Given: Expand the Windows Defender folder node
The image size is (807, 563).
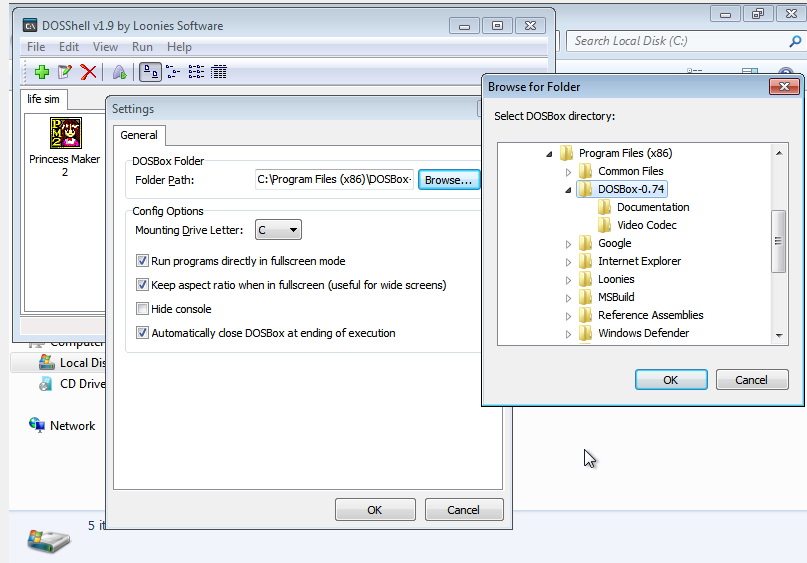Looking at the screenshot, I should [568, 334].
